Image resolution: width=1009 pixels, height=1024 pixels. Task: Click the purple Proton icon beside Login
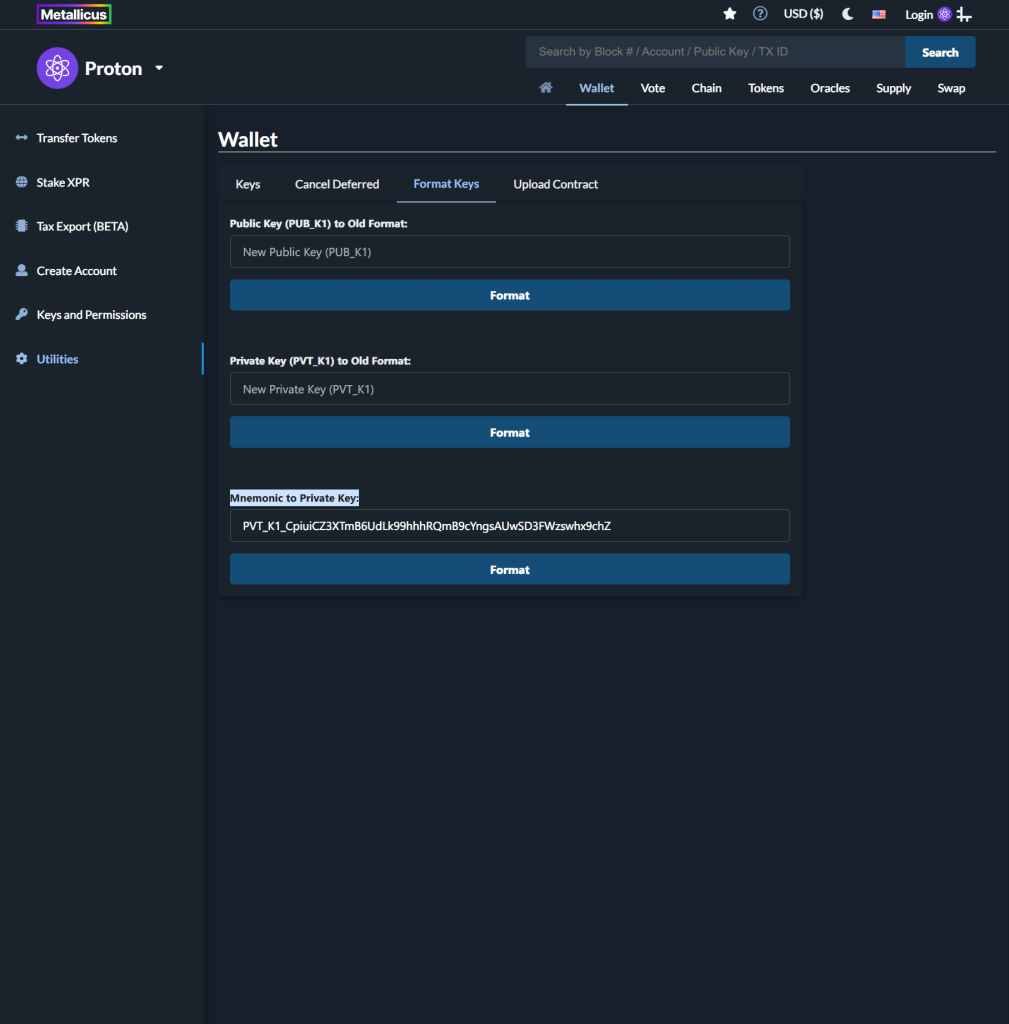[944, 14]
